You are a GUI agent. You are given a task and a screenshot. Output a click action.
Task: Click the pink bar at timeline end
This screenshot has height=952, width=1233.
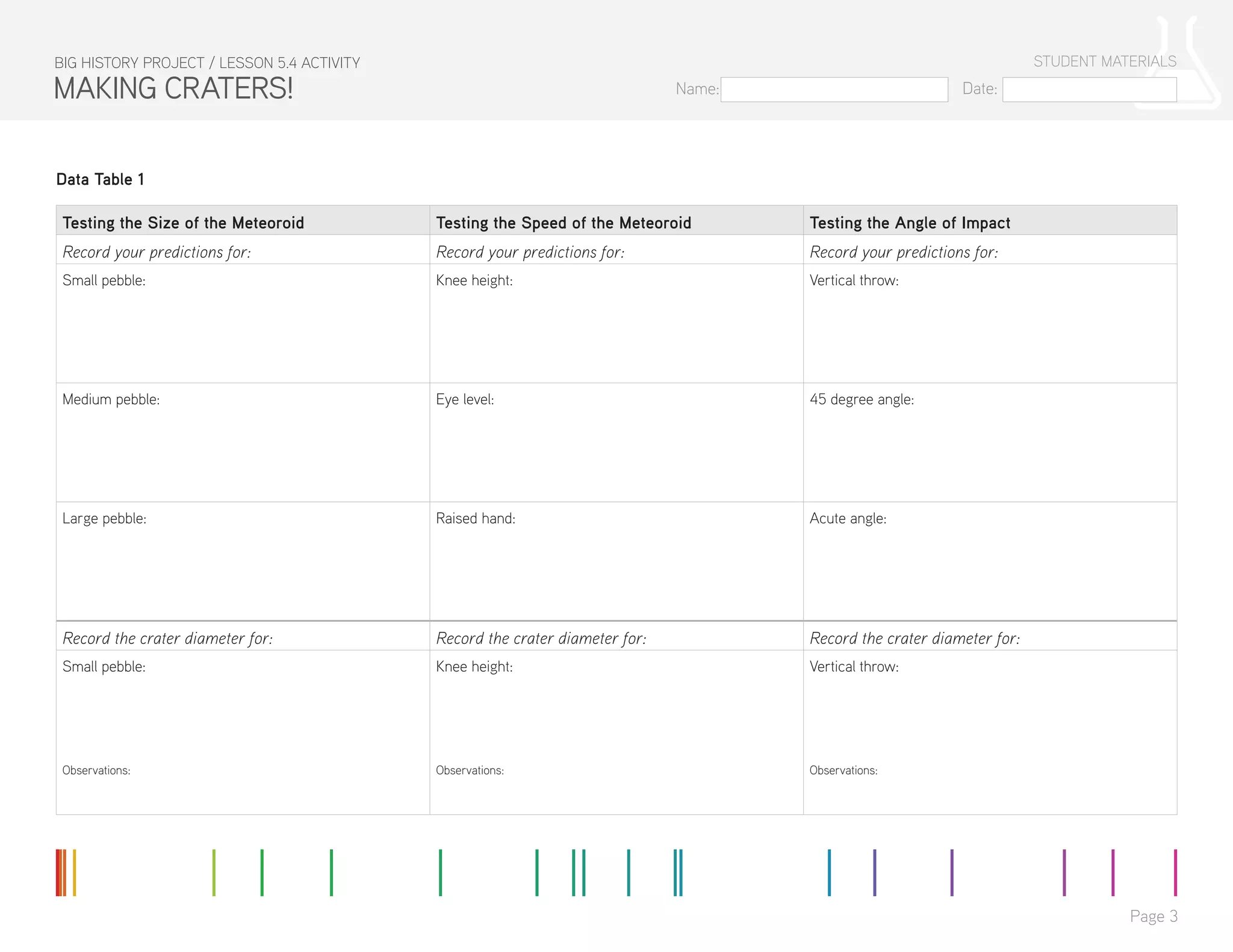click(1175, 873)
